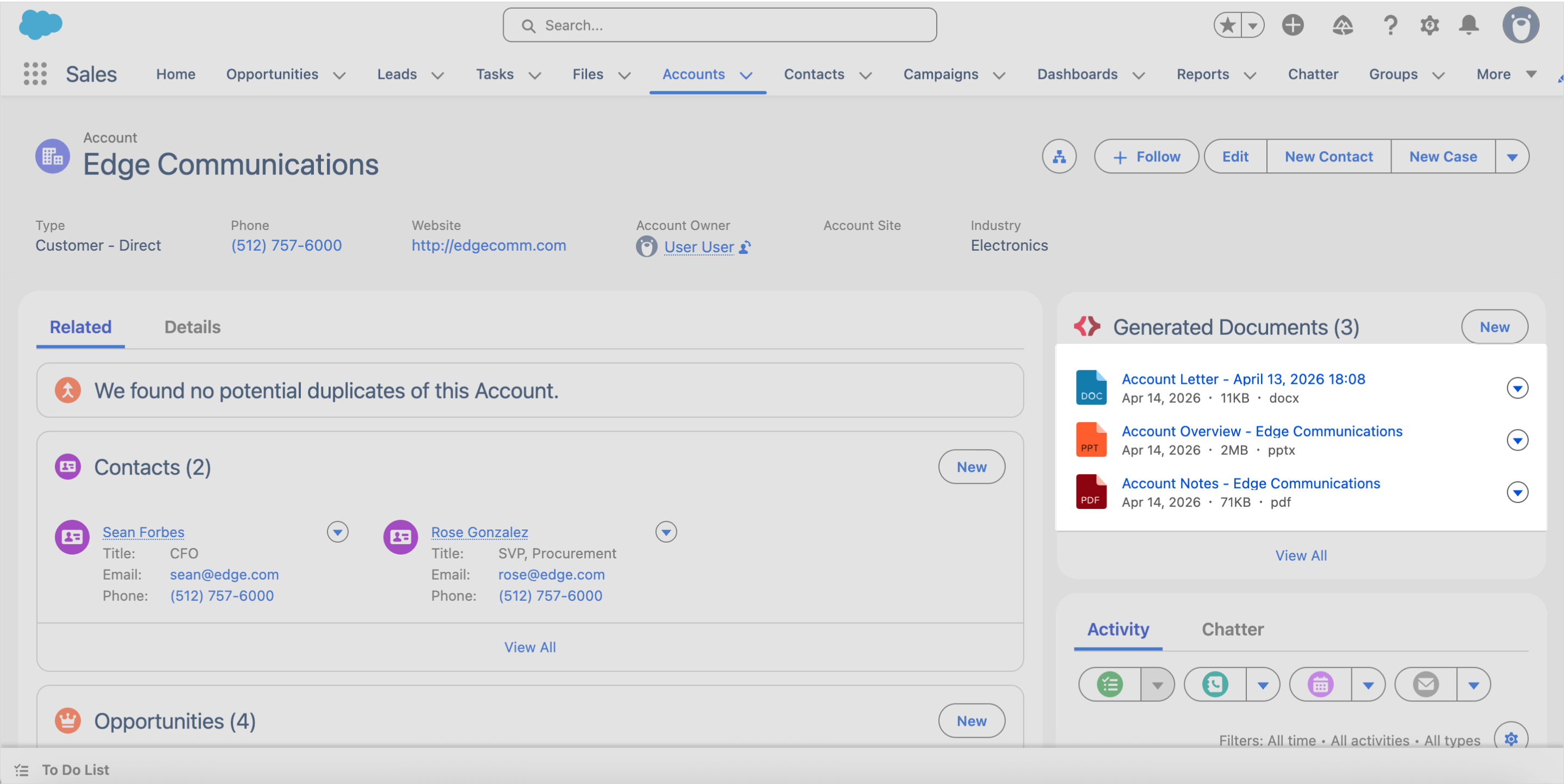Open more actions dropdown next to New Case
Image resolution: width=1564 pixels, height=784 pixels.
tap(1512, 157)
